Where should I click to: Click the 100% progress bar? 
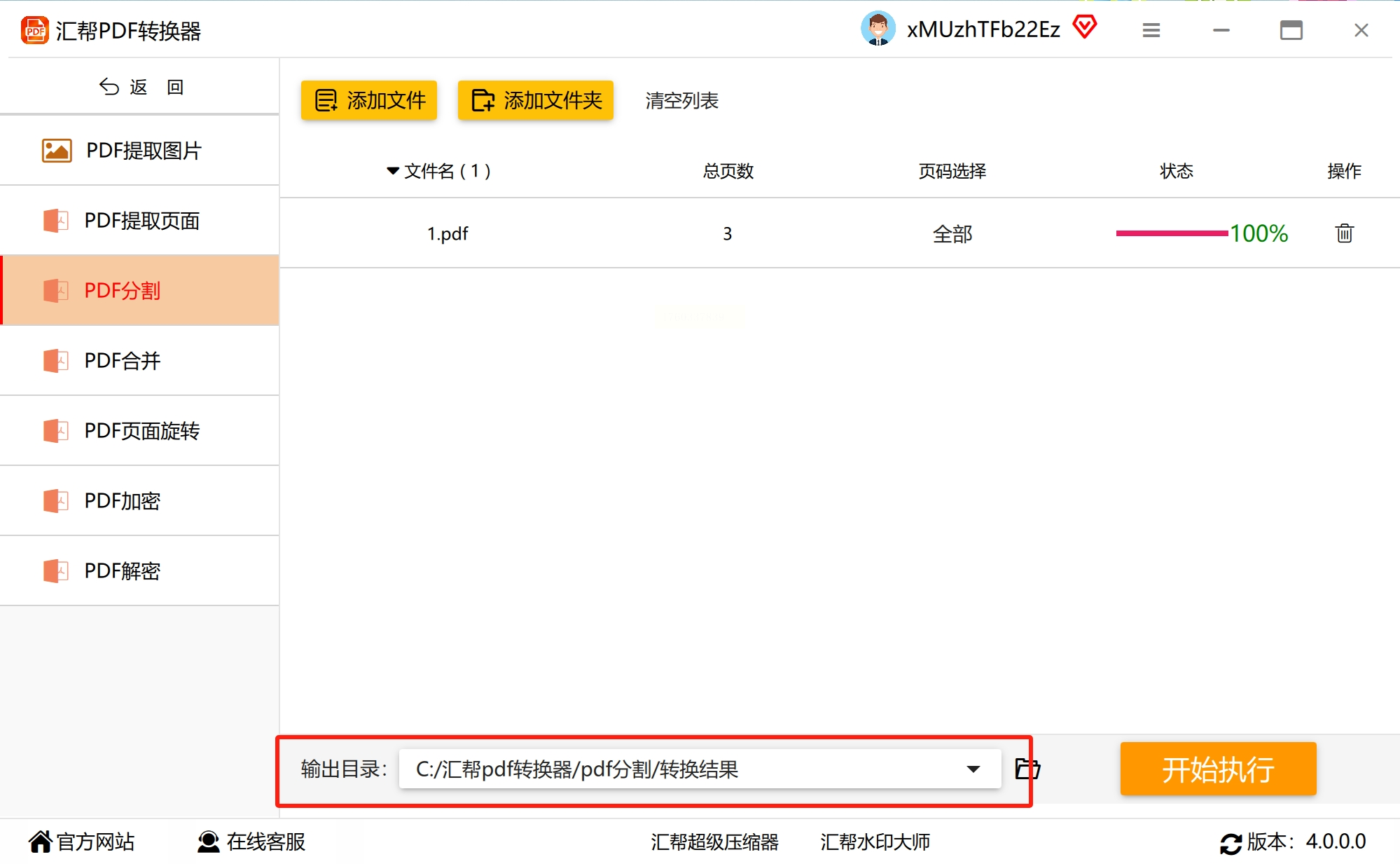1171,233
